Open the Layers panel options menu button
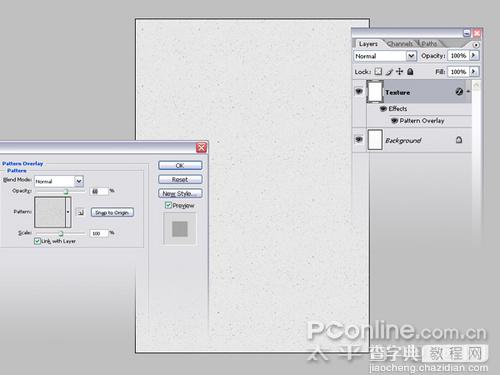Viewport: 500px width, 375px height. coord(476,44)
